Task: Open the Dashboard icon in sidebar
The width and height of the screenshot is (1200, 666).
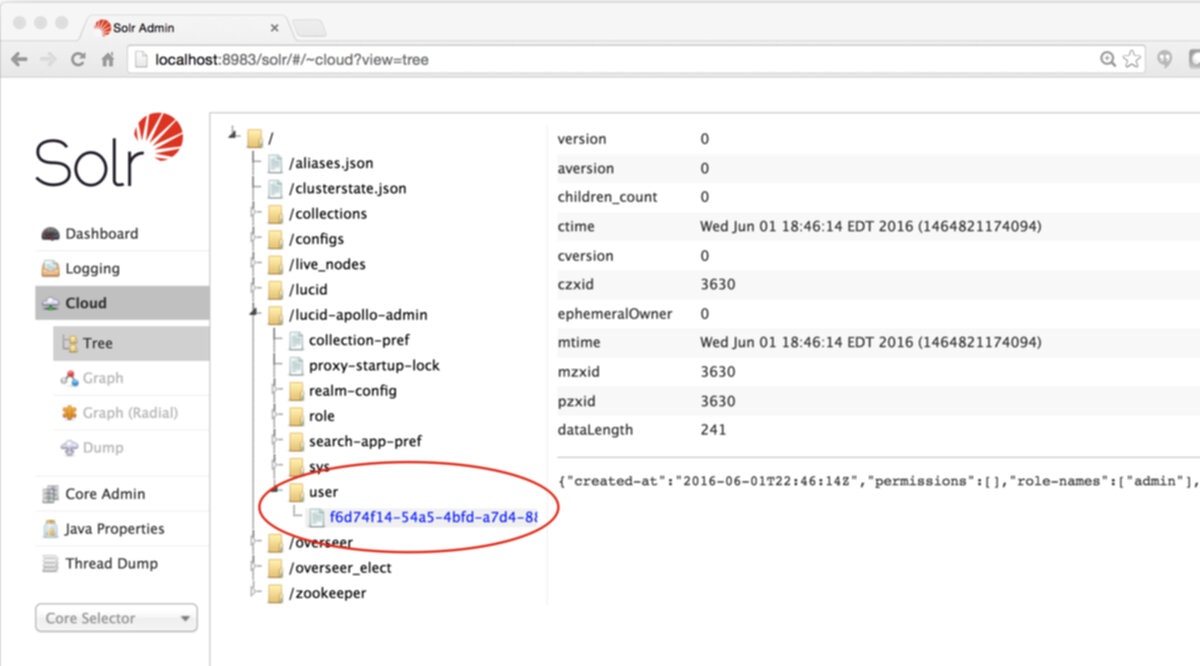Action: click(50, 234)
